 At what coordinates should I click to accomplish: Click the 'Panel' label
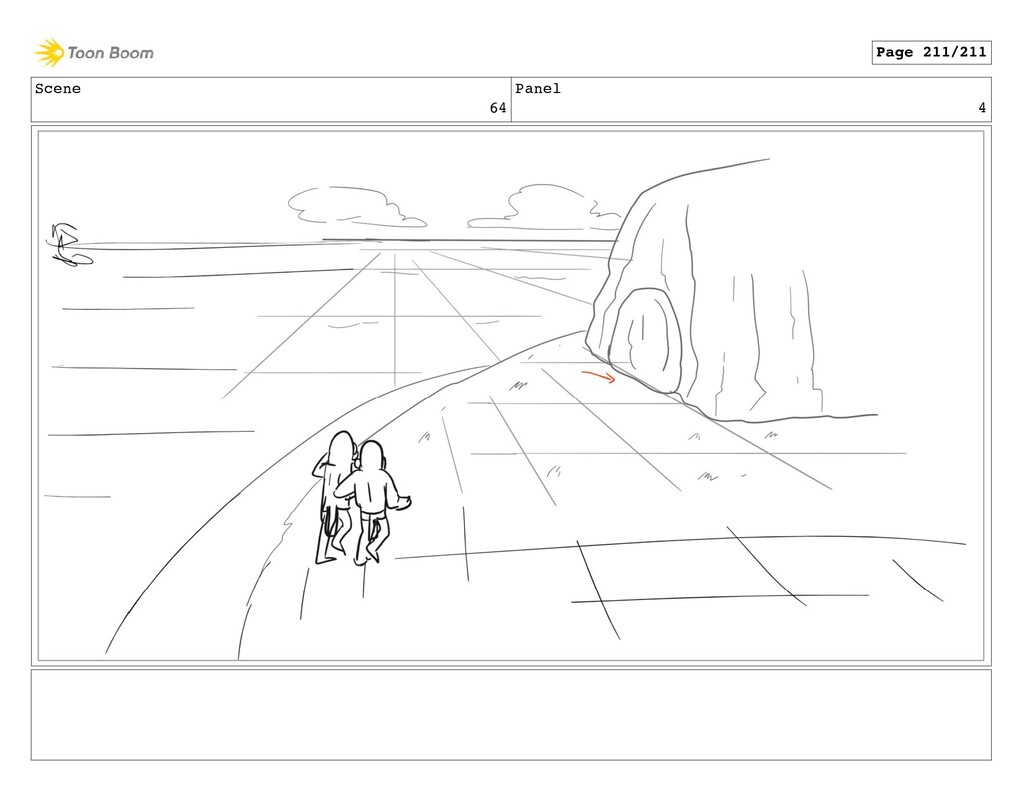click(538, 89)
